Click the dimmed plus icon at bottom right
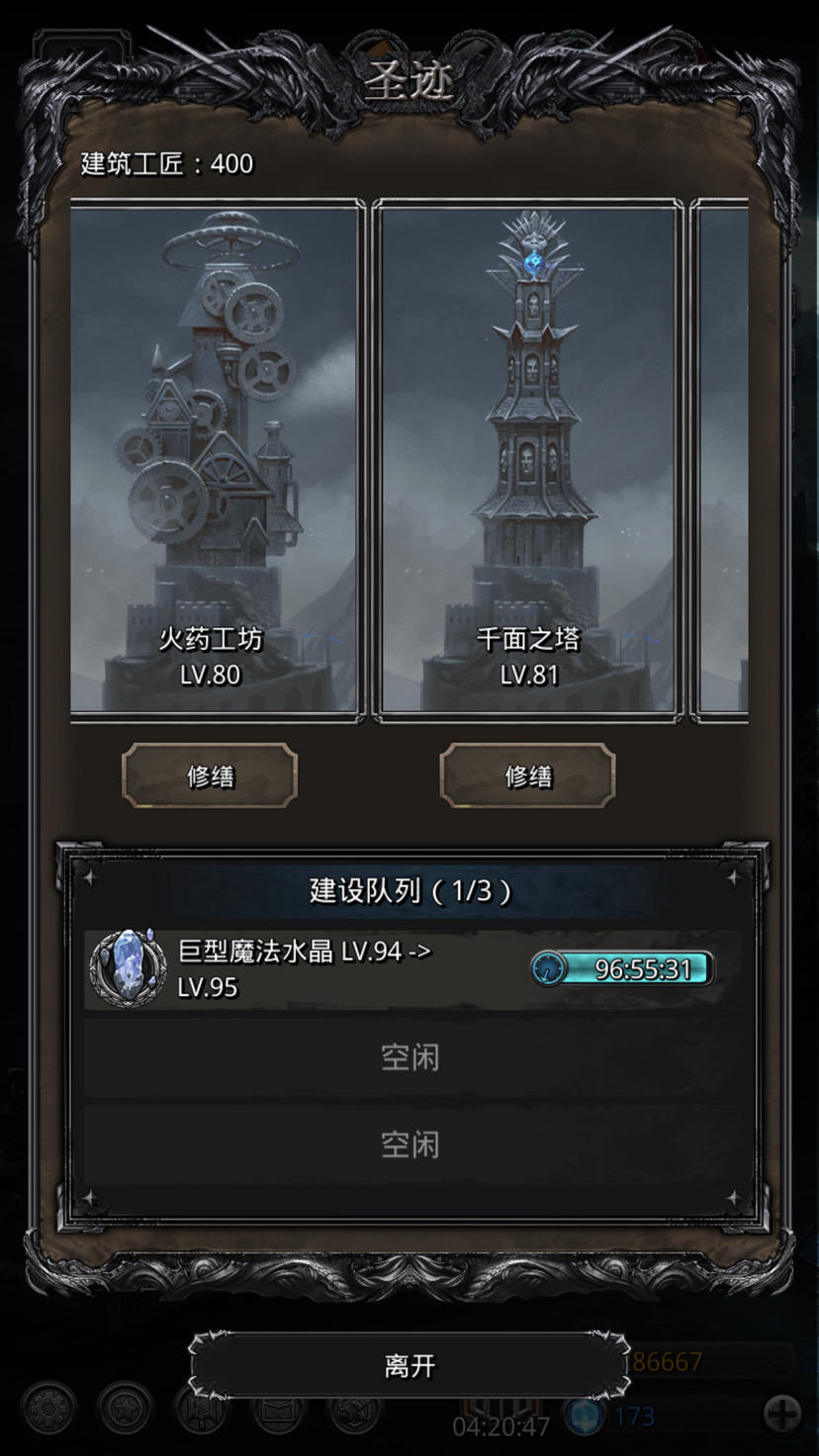The height and width of the screenshot is (1456, 819). (x=781, y=1413)
